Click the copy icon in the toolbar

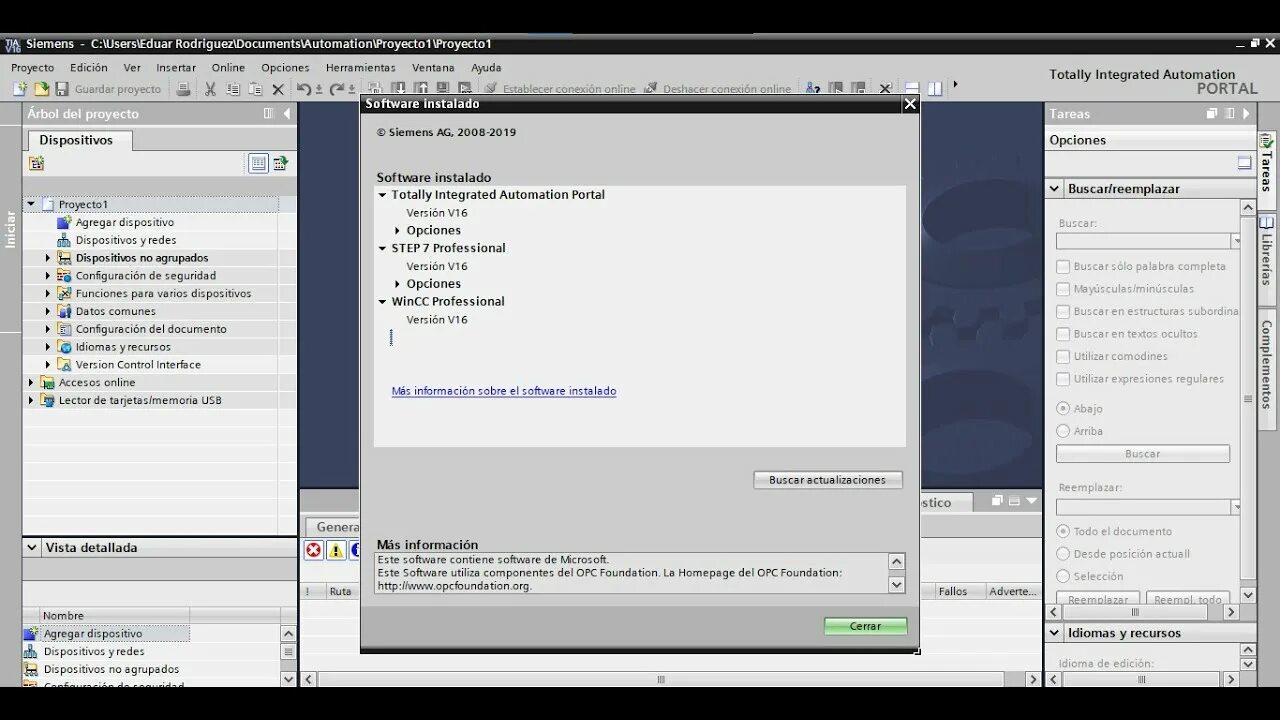coord(232,89)
